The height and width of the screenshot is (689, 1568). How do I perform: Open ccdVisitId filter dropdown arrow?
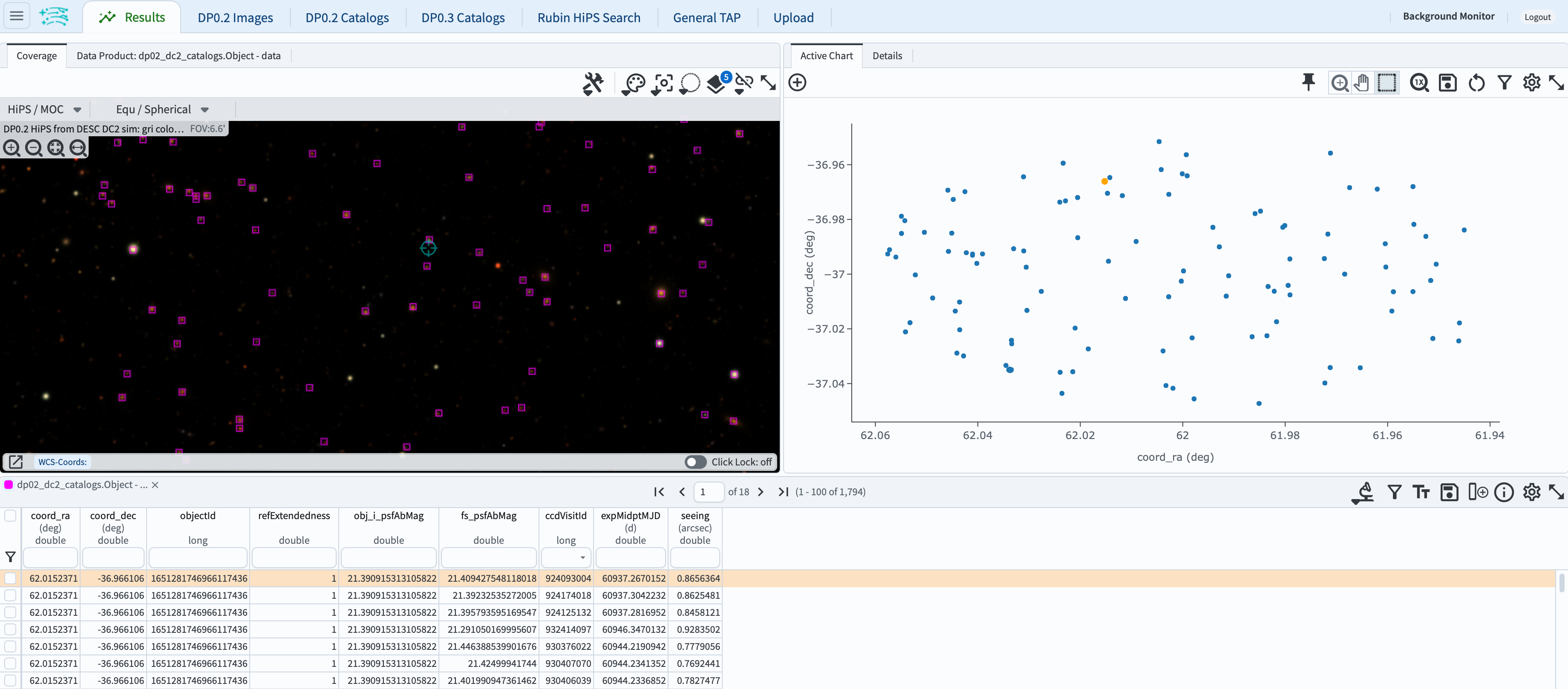click(x=582, y=557)
